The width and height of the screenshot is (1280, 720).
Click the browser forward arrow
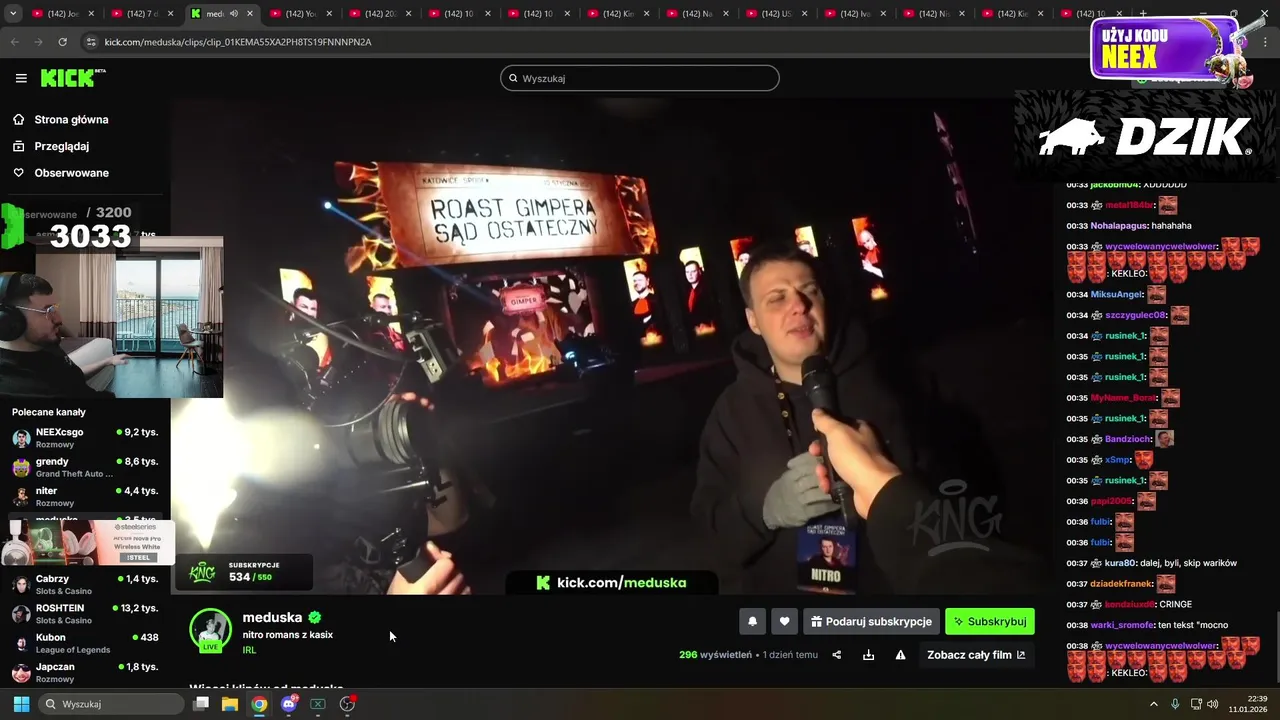39,42
